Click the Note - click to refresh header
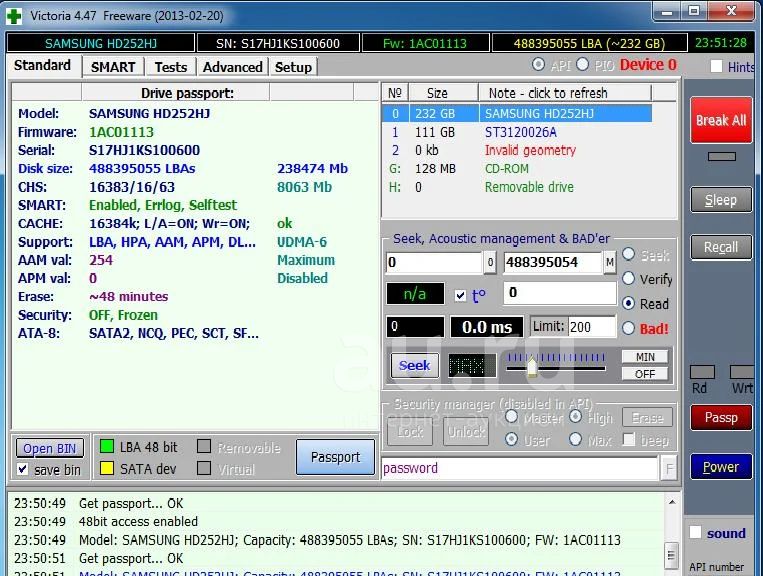 [565, 92]
